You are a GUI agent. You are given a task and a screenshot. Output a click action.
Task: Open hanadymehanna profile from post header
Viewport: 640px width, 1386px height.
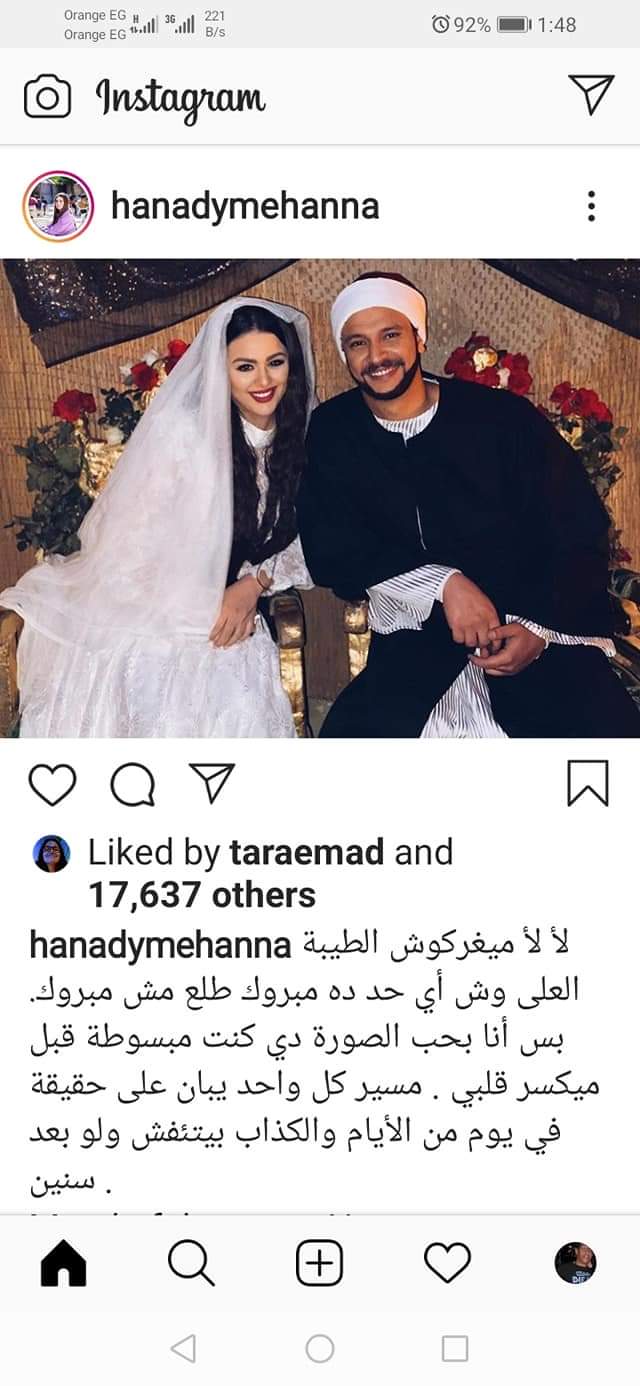coord(245,207)
